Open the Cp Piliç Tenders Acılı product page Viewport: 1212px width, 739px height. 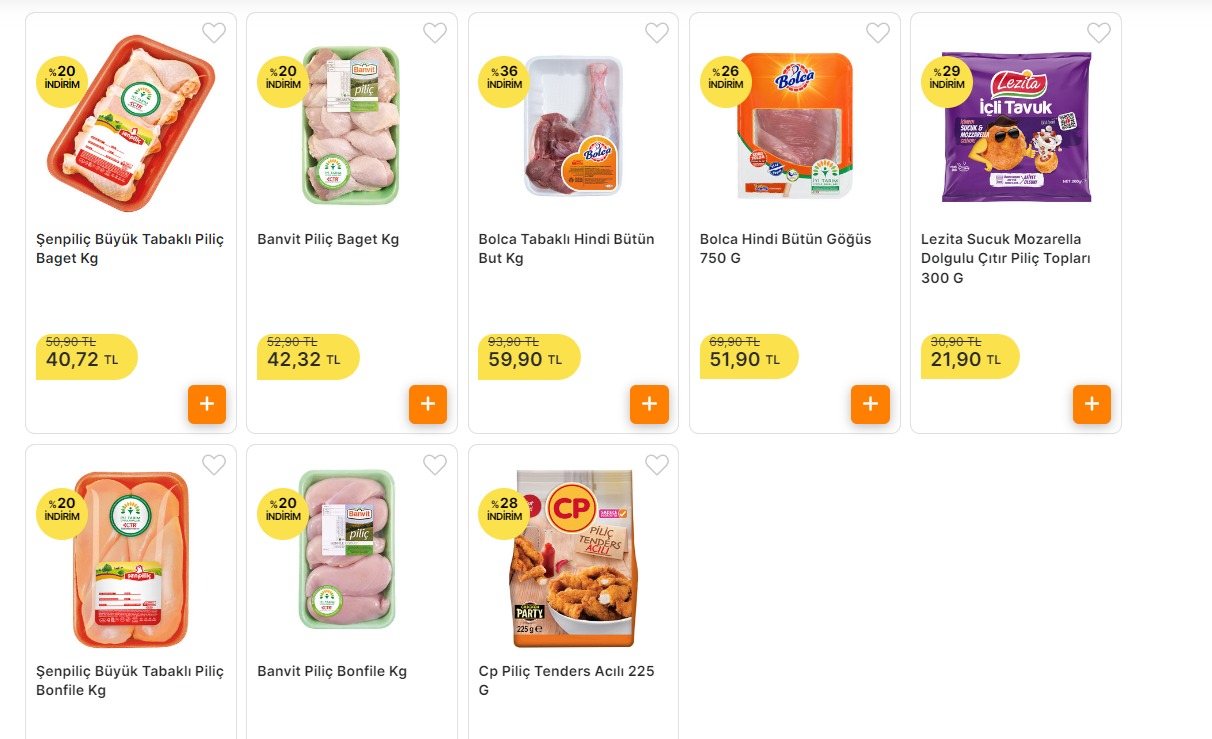click(567, 680)
